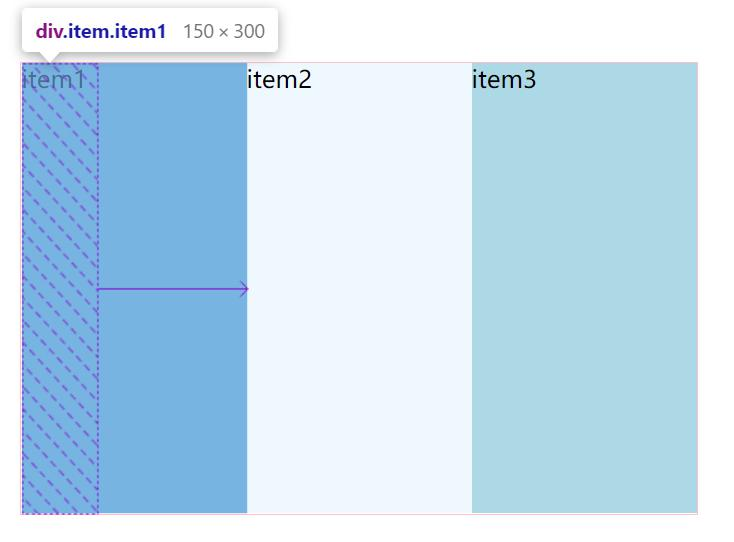Click the purple "div" tag name in tooltip
The height and width of the screenshot is (542, 734).
tap(49, 31)
